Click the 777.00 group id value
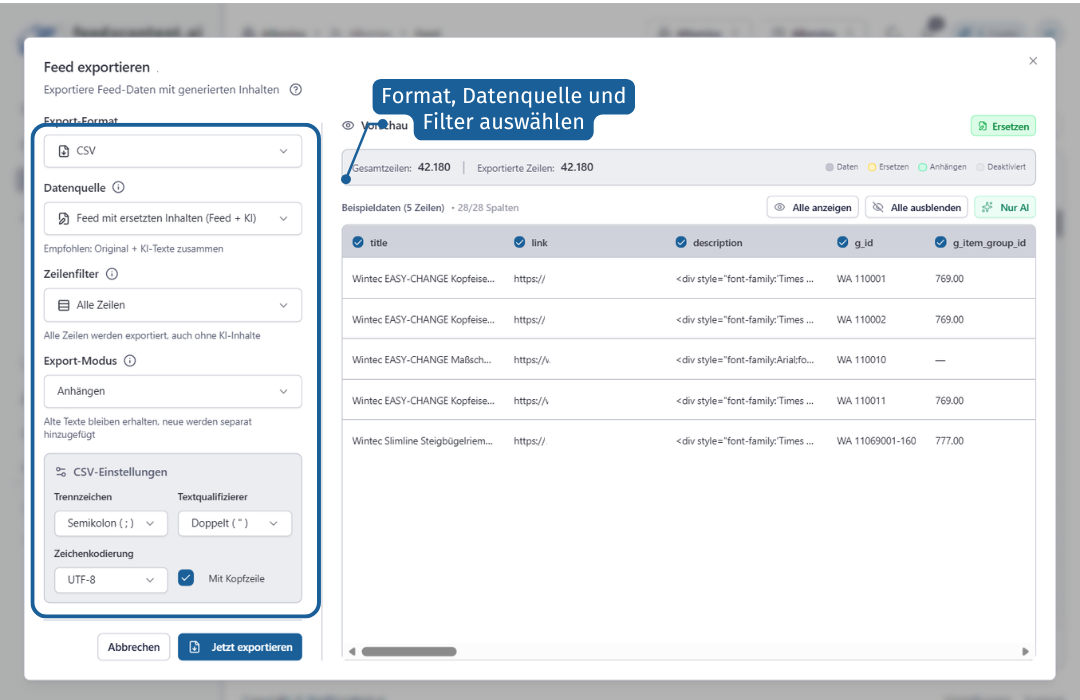This screenshot has width=1080, height=700. tap(949, 441)
